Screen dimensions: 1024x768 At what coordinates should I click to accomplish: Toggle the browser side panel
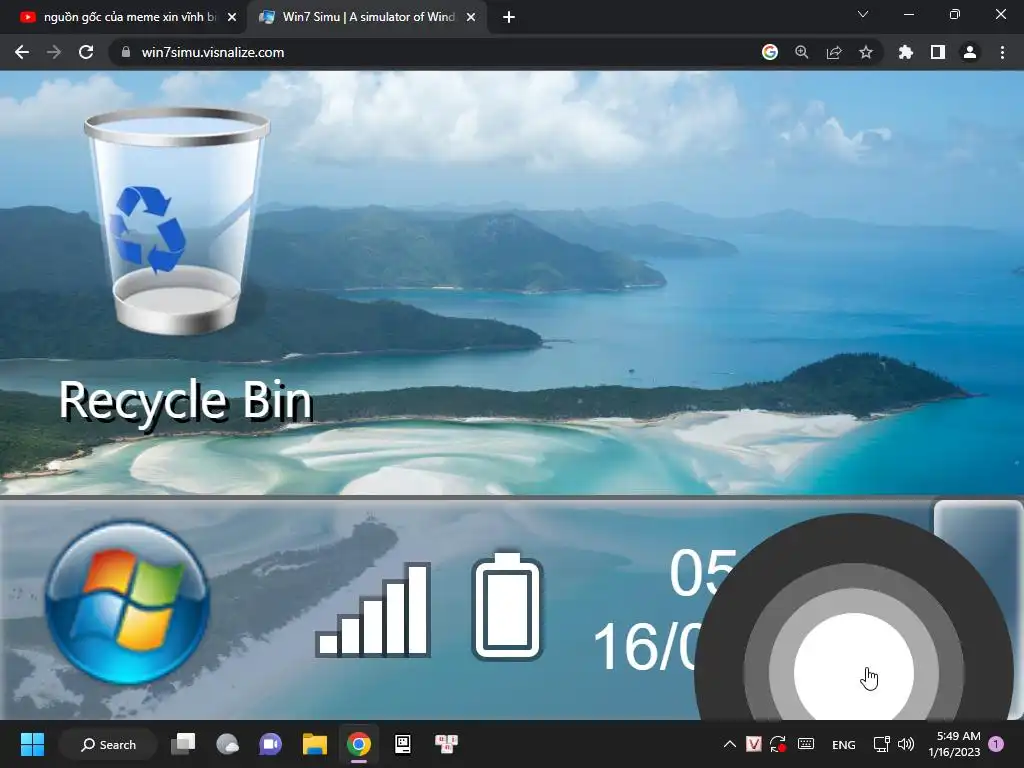click(x=938, y=52)
